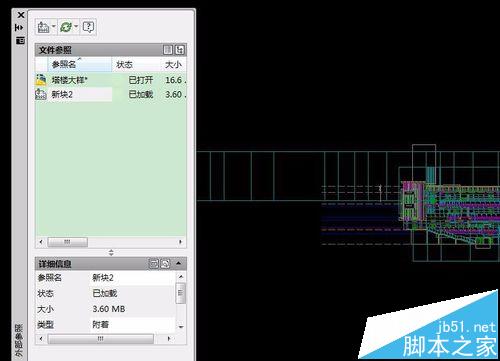This screenshot has height=361, width=500.
Task: Click the 大小 label in details
Action: point(46,309)
